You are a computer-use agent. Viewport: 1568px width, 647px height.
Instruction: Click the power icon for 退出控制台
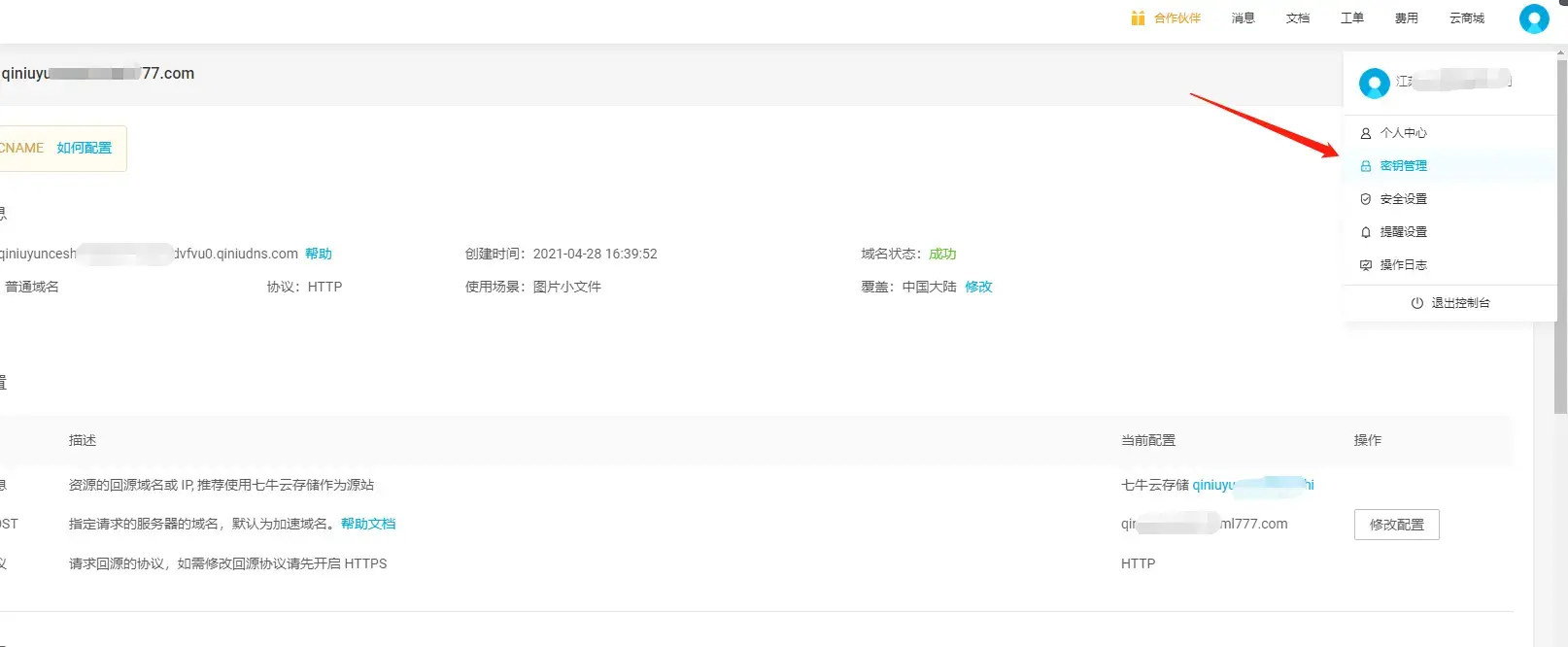coord(1416,303)
